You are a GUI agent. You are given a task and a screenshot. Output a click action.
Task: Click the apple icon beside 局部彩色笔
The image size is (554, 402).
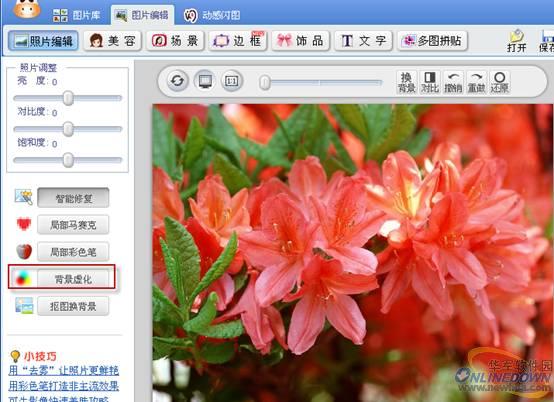(24, 251)
